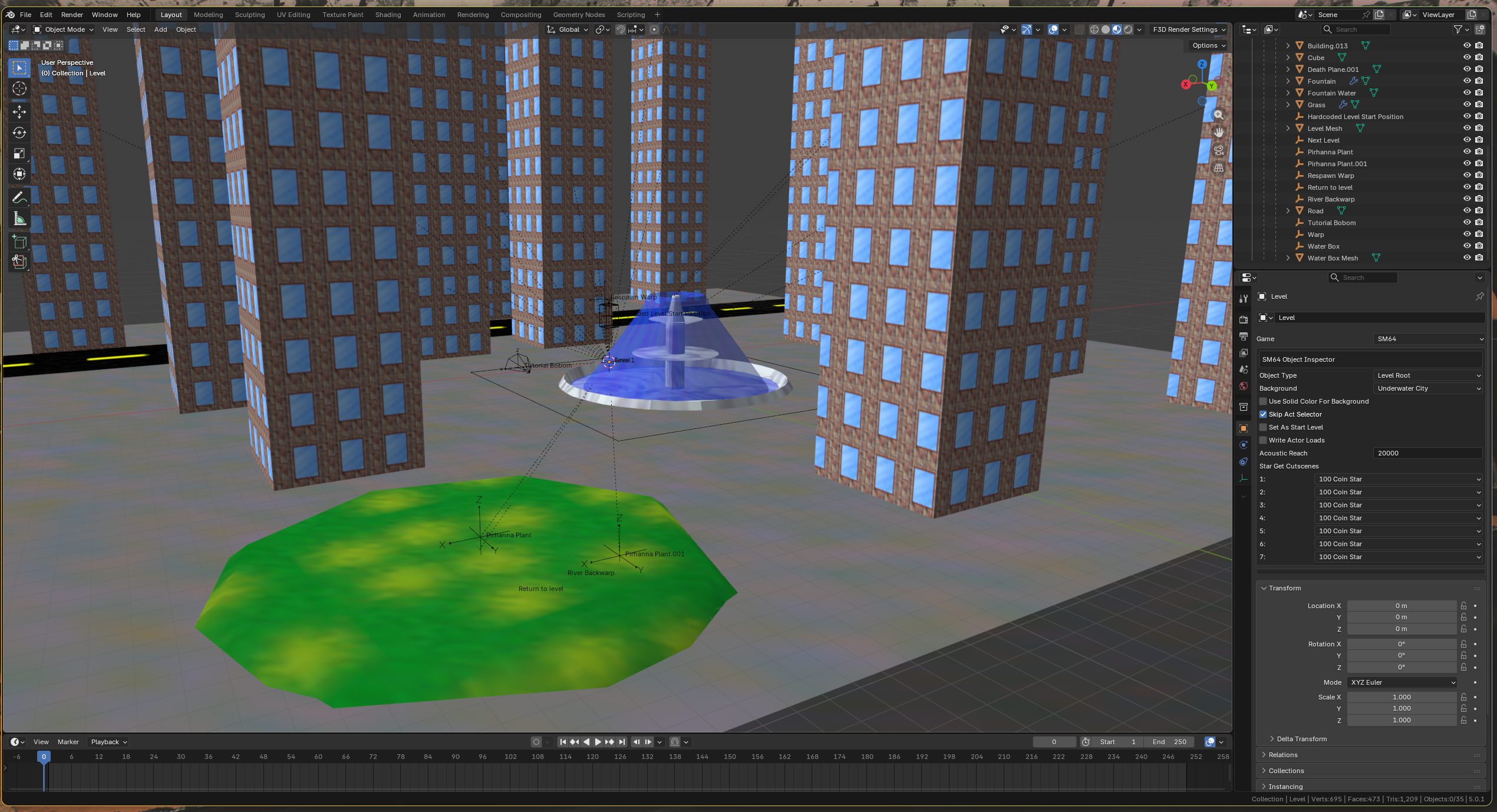
Task: Open the Render menu
Action: pos(72,15)
